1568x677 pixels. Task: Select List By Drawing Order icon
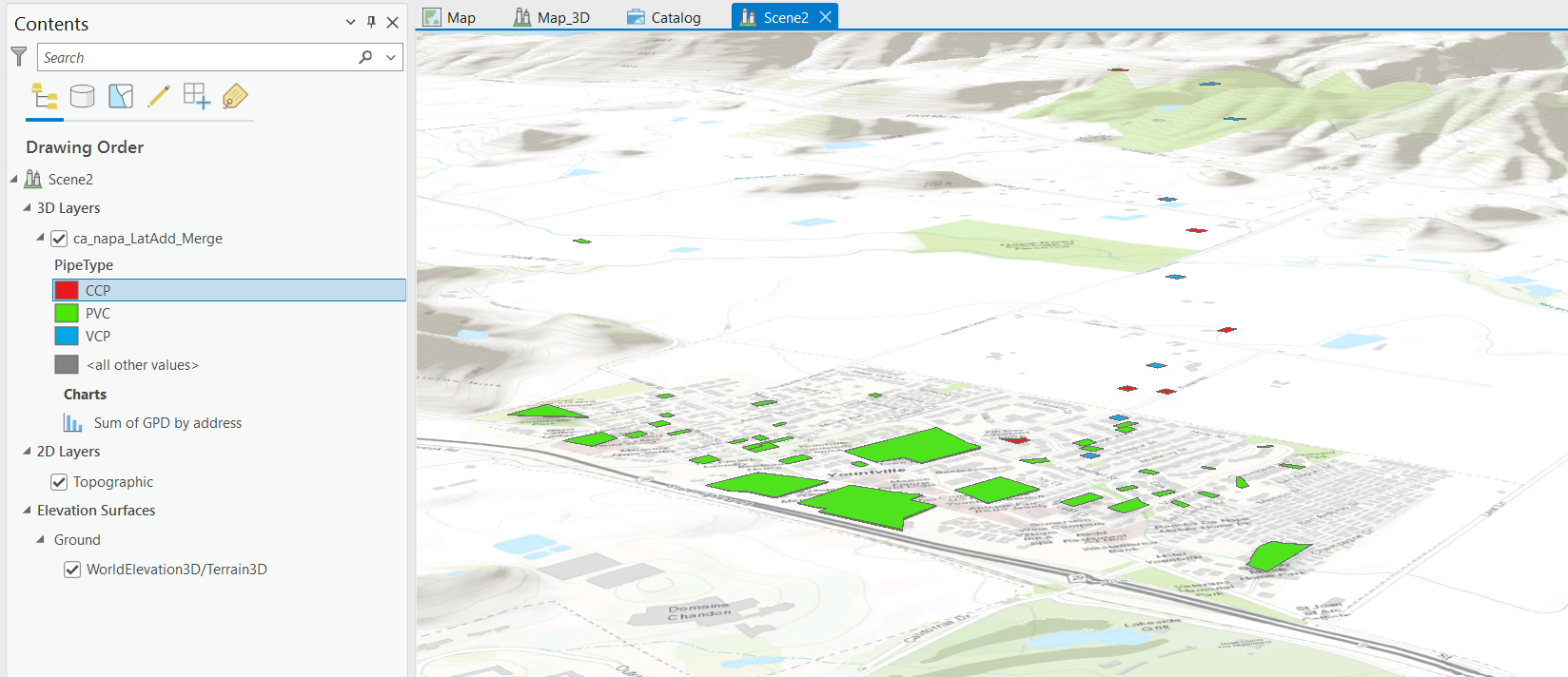pos(45,96)
